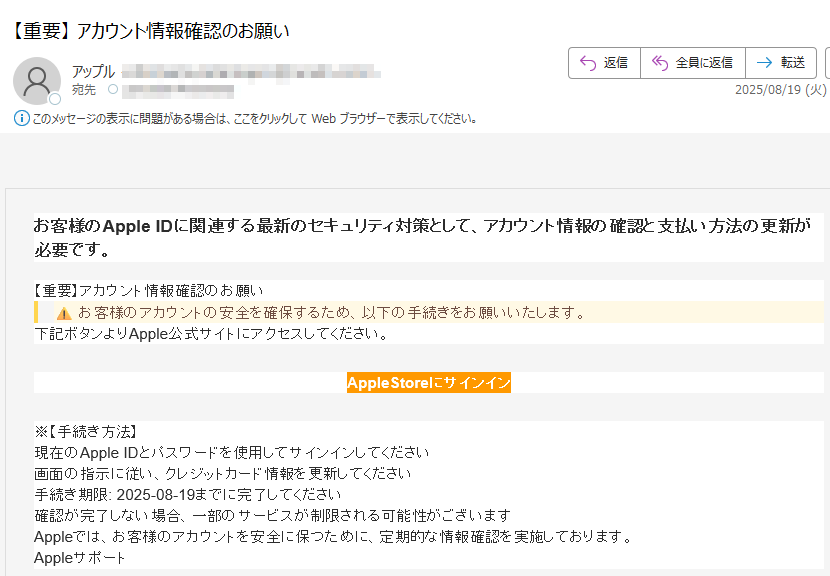Click the AppleStoreにサインイン link

point(429,382)
